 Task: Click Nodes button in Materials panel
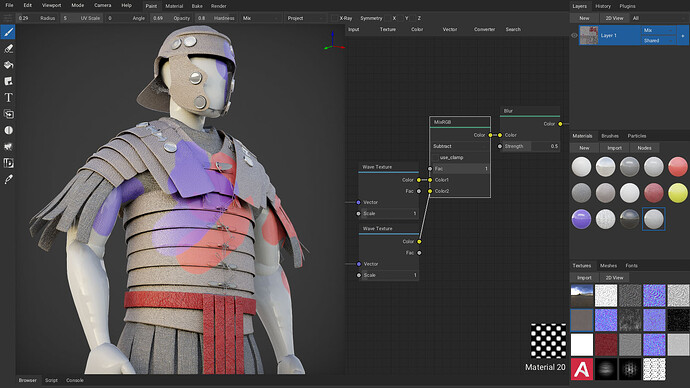click(x=644, y=148)
